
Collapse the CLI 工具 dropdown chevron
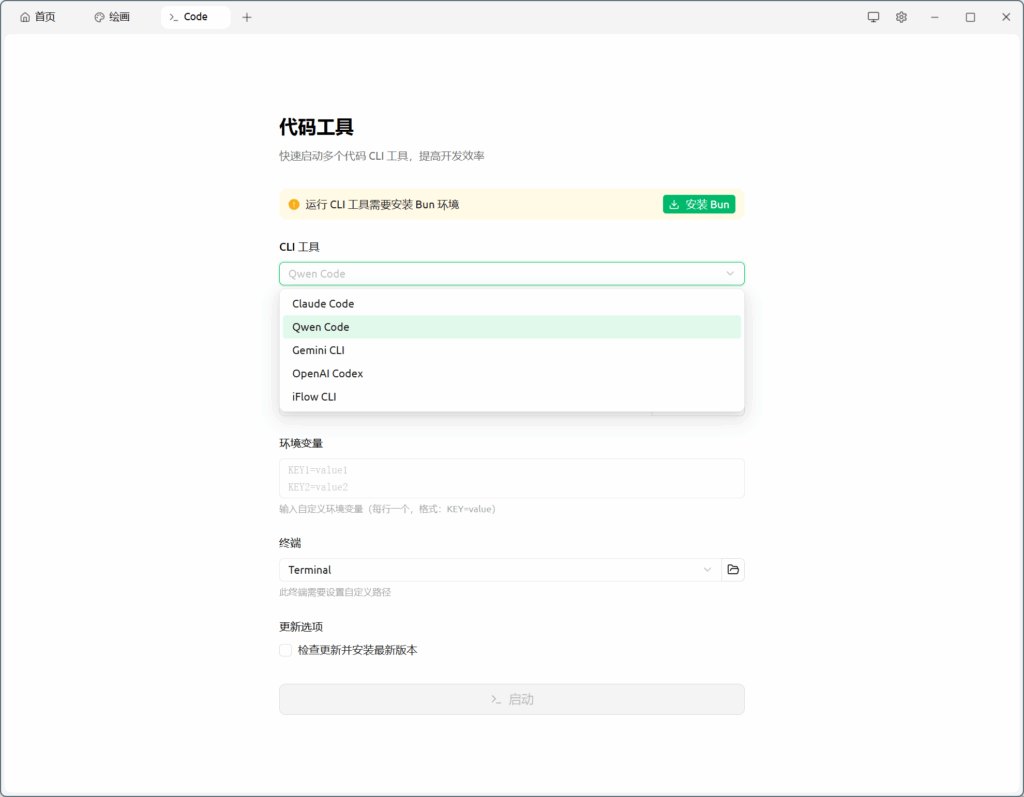click(x=730, y=274)
